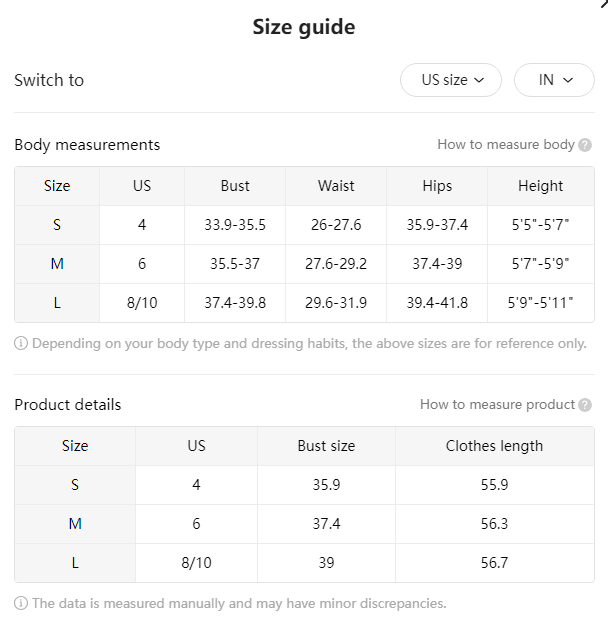Close the size guide with the top-right X
This screenshot has height=642, width=608.
coord(604,4)
